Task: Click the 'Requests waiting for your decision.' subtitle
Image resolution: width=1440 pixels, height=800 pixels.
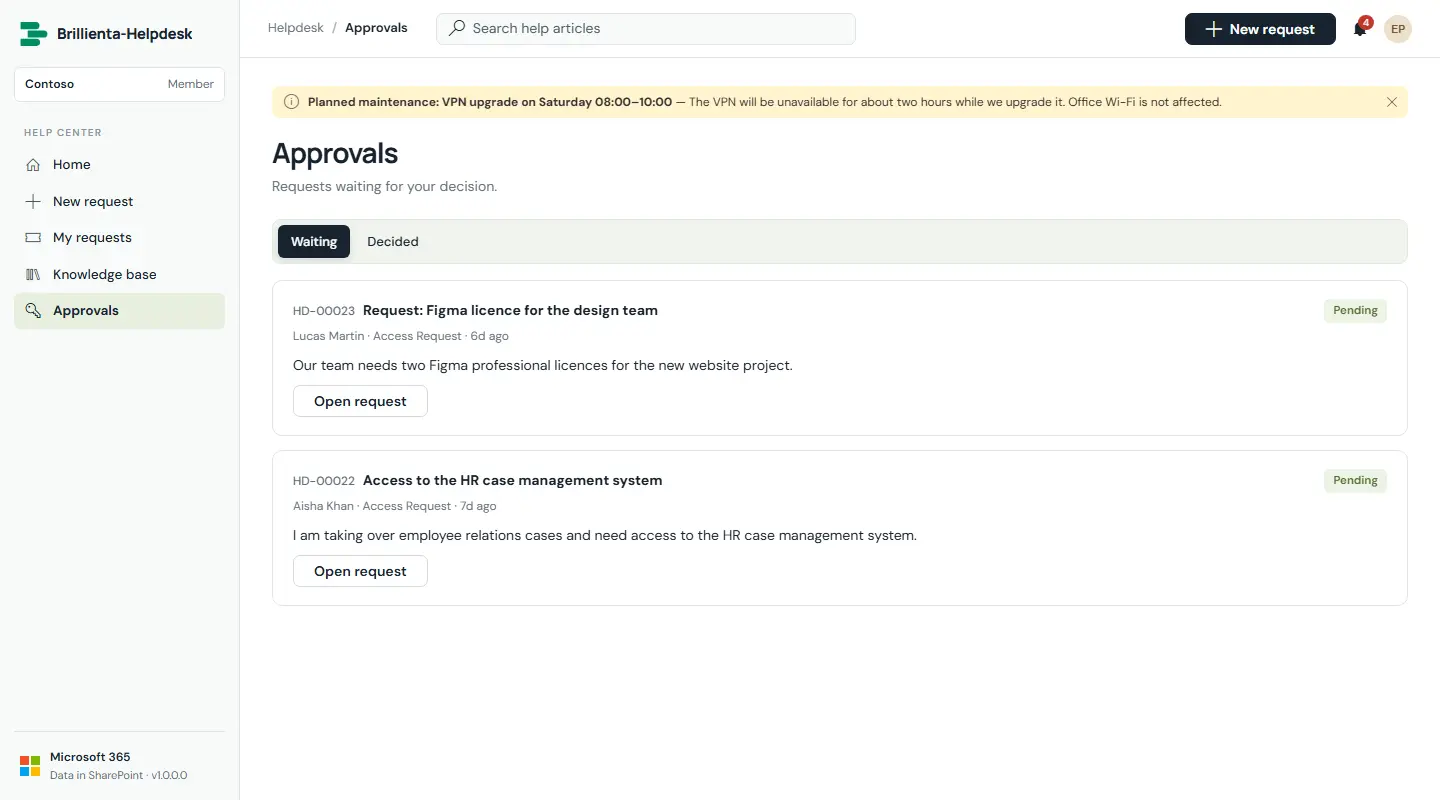Action: point(384,186)
